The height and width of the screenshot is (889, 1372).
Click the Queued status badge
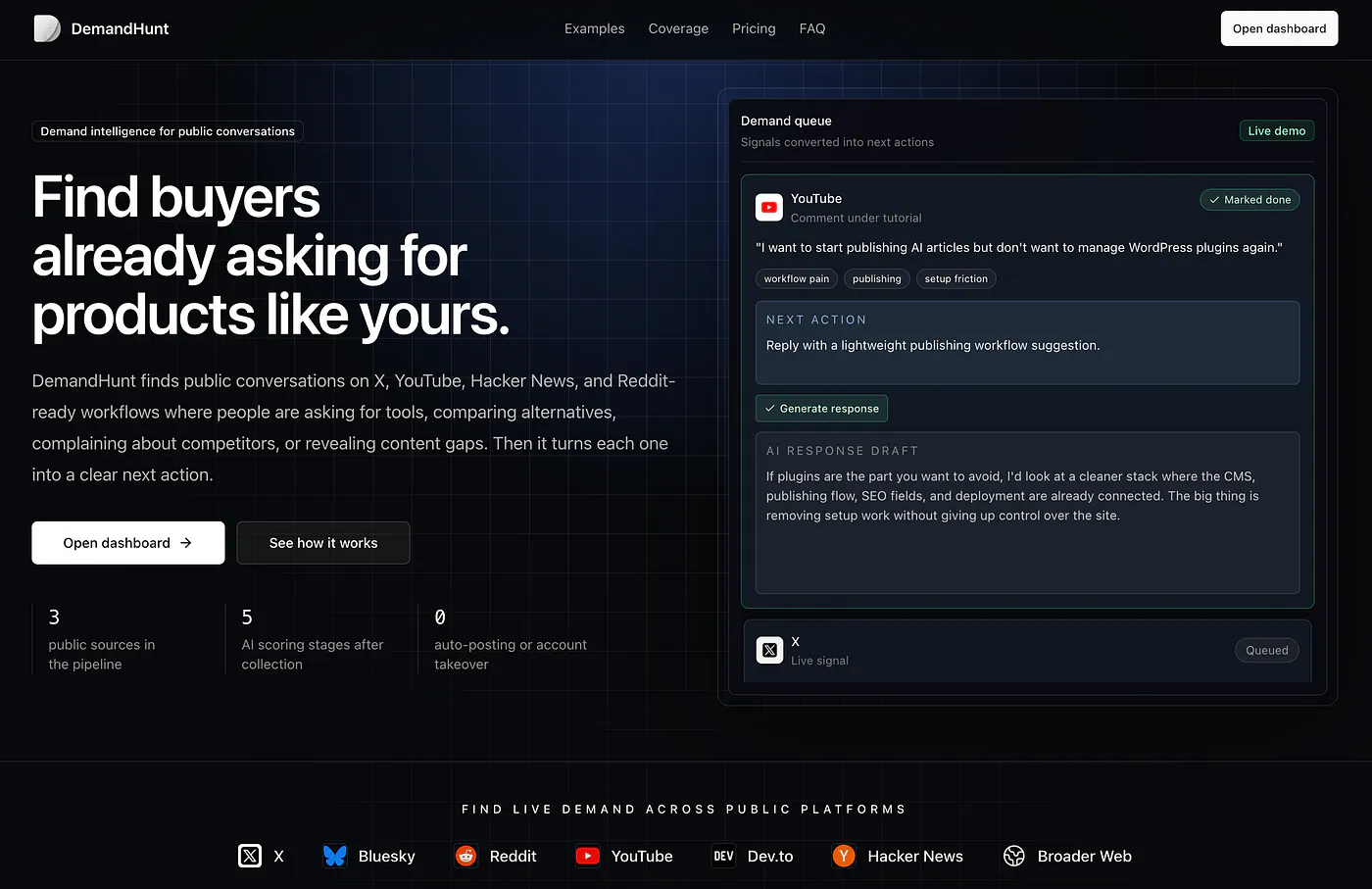point(1267,650)
